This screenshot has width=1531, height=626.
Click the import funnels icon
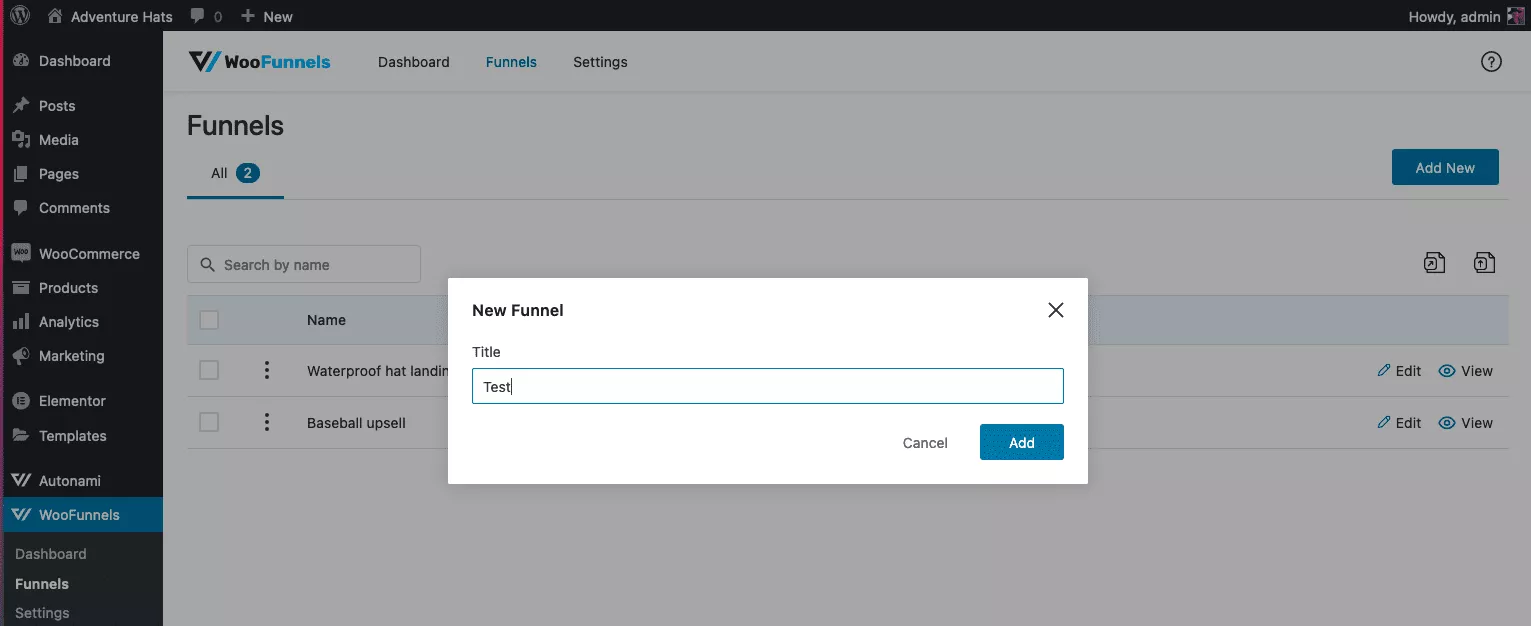[1485, 263]
